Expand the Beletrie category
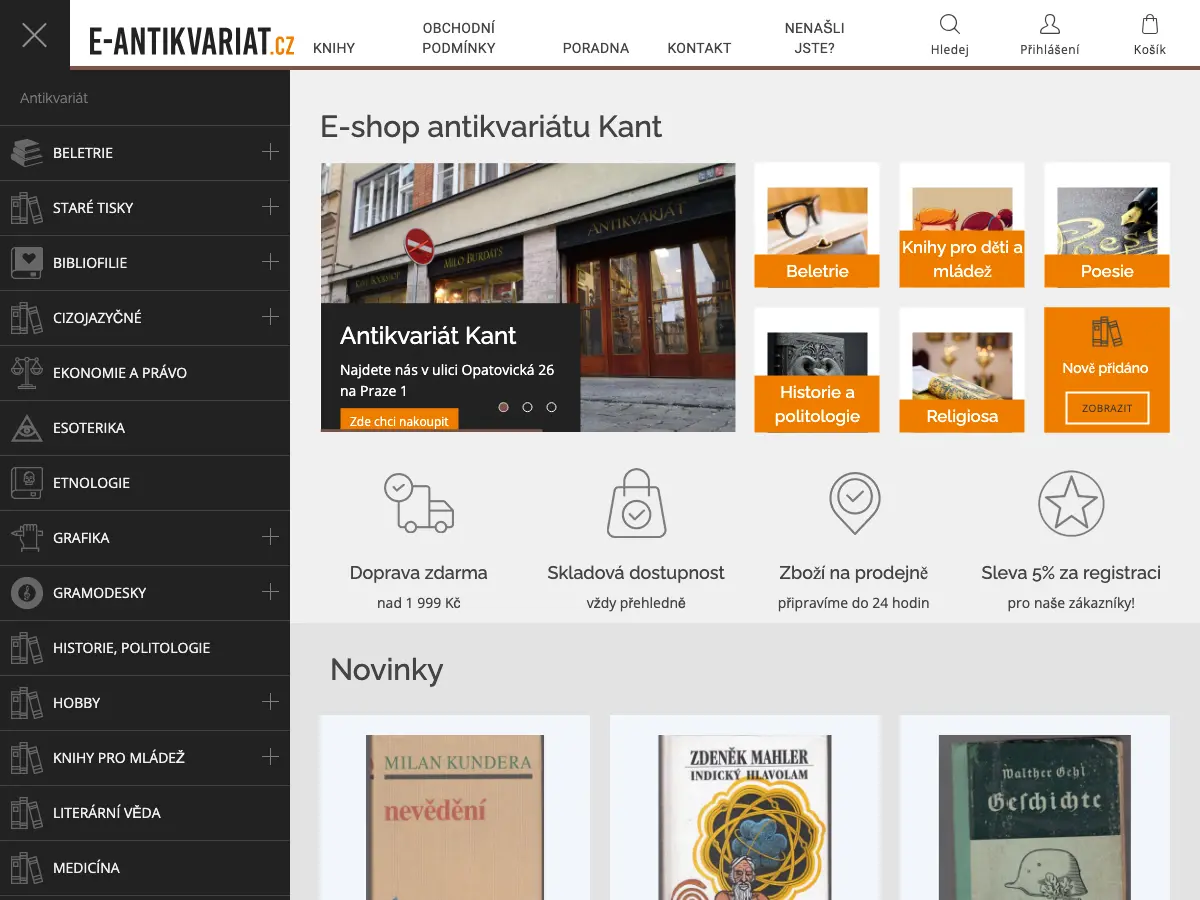The height and width of the screenshot is (900, 1200). 270,152
